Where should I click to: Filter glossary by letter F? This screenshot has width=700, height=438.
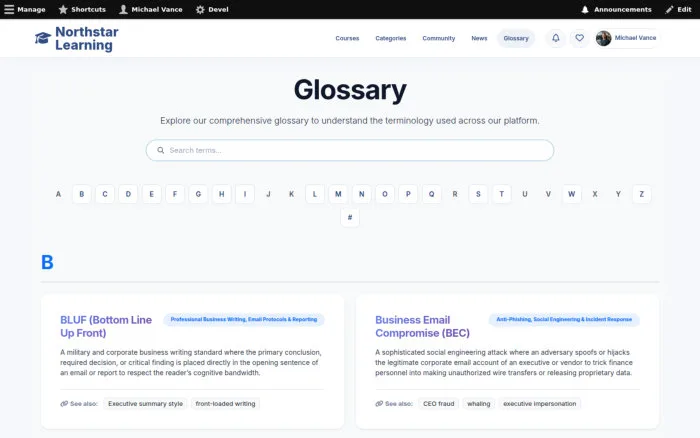click(x=175, y=194)
